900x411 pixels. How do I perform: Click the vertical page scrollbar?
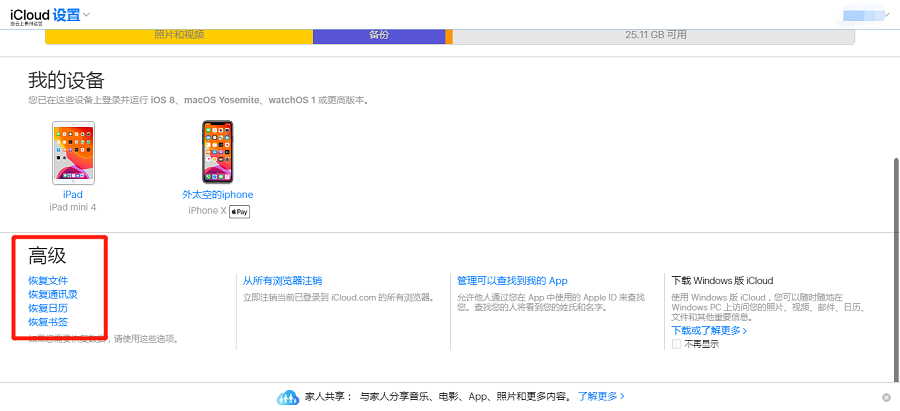tap(895, 268)
